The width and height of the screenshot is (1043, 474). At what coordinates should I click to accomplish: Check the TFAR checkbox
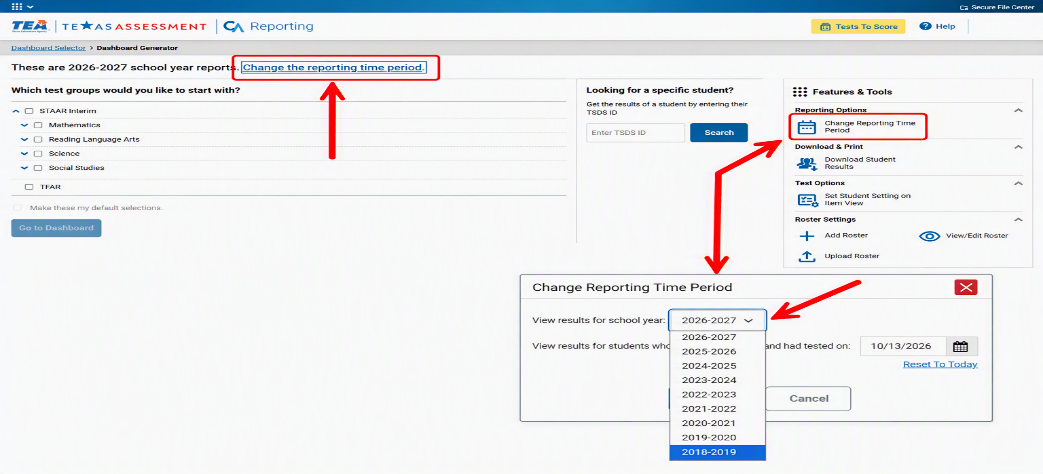tap(29, 187)
